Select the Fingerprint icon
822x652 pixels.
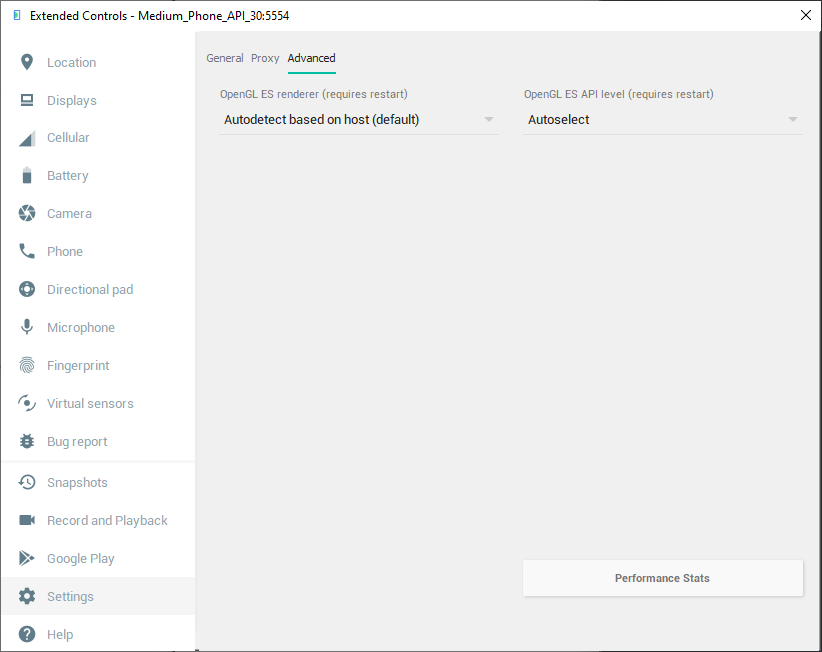(x=27, y=365)
